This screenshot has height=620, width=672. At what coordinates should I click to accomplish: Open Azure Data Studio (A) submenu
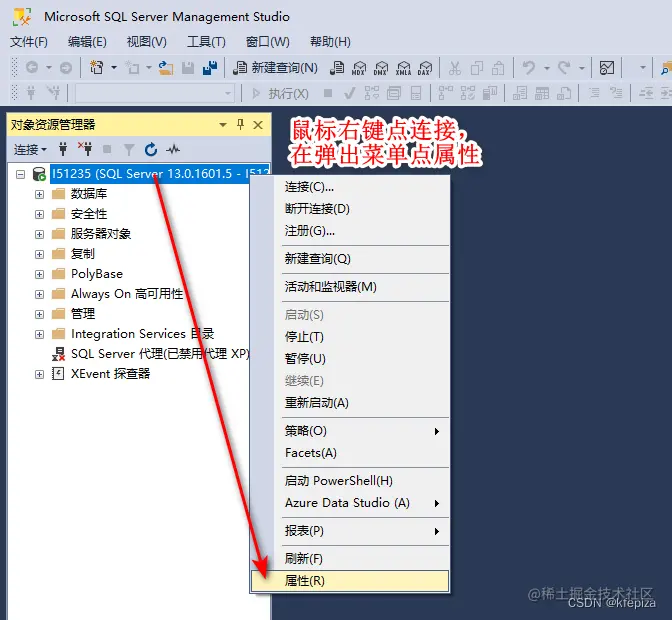pos(350,503)
